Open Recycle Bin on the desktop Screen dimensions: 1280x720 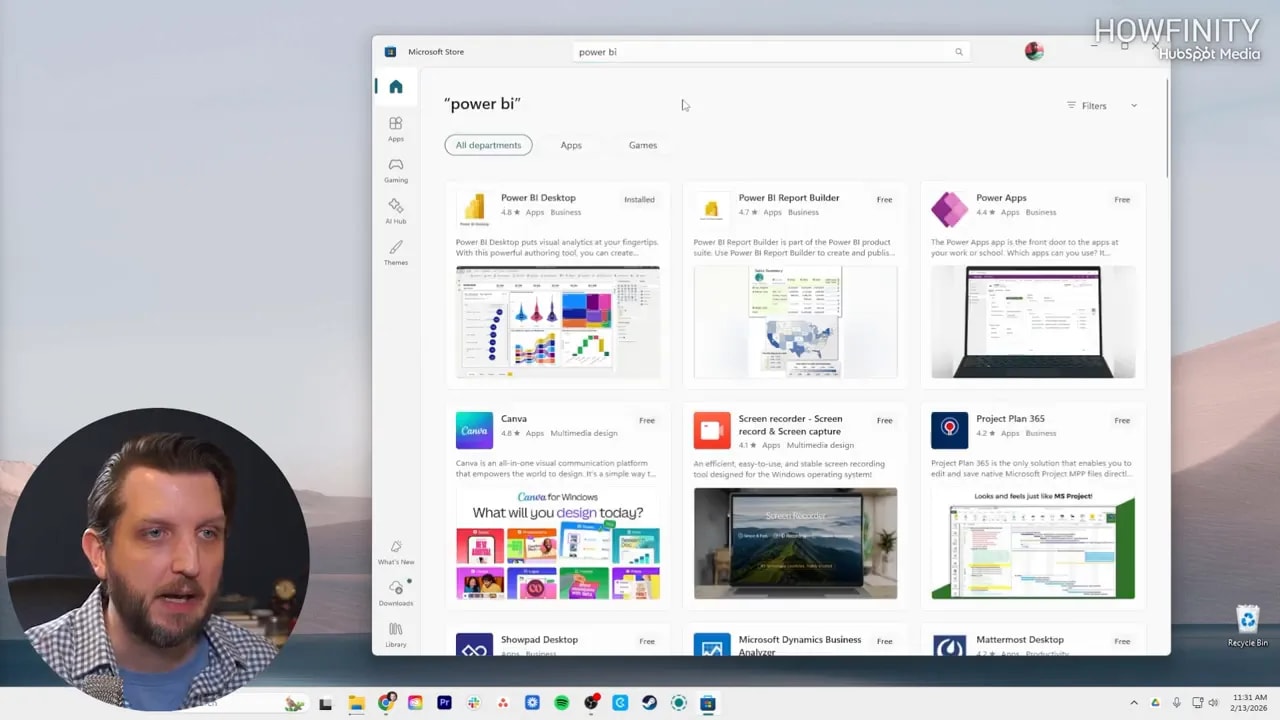coord(1247,626)
